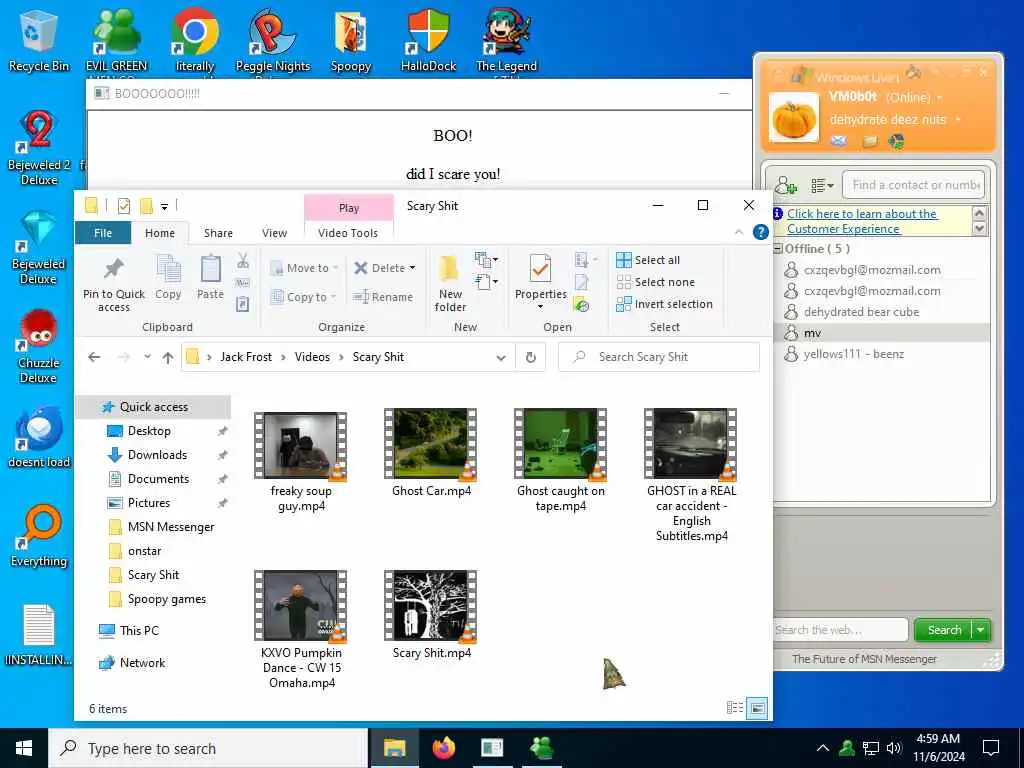Open Peggle Nights desktop shortcut

(x=273, y=40)
